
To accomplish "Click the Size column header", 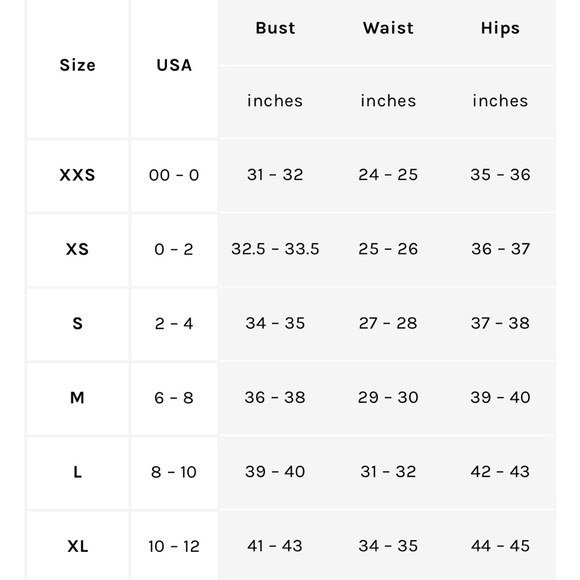I will [x=77, y=65].
